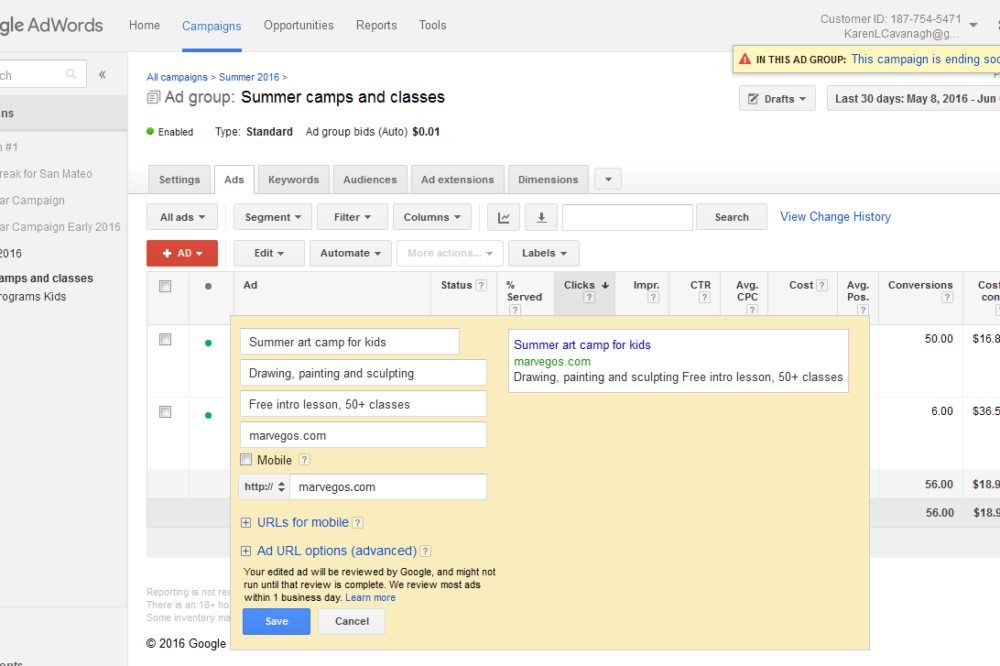Open the Columns dropdown
Viewport: 1000px width, 666px height.
click(432, 218)
